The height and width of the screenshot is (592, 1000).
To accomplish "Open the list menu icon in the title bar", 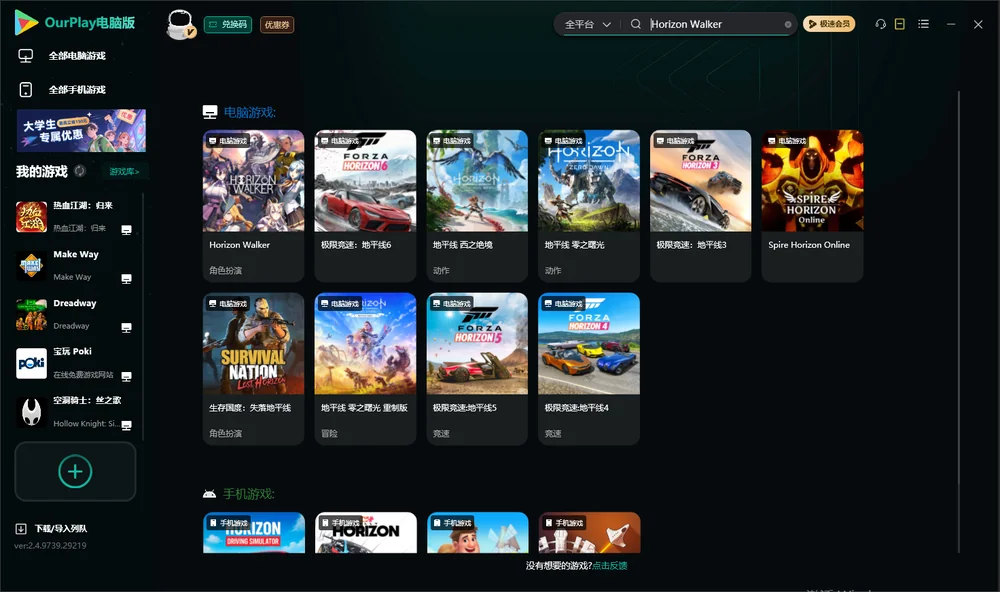I will pyautogui.click(x=923, y=24).
